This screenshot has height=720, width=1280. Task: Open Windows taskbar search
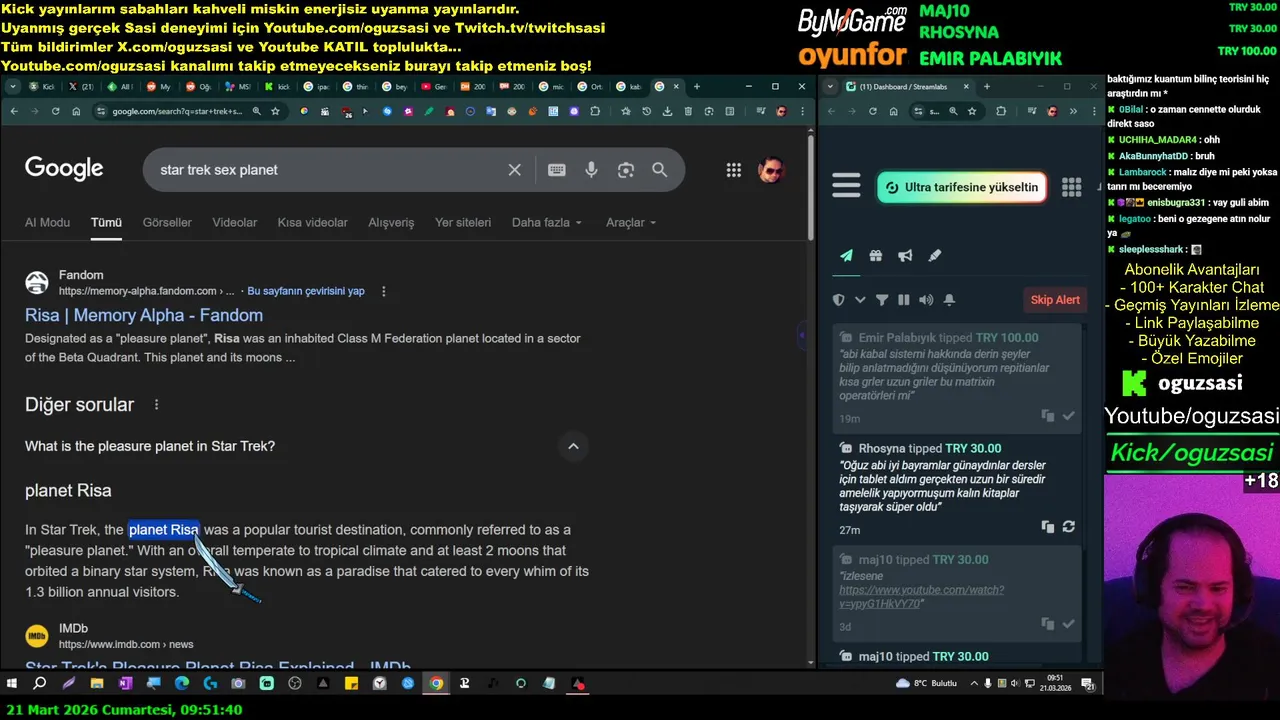pyautogui.click(x=40, y=684)
